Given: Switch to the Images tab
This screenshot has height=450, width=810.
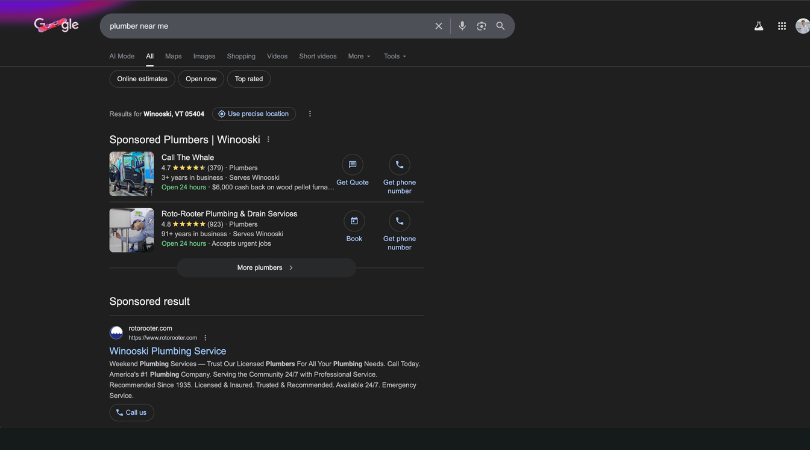Looking at the screenshot, I should coord(204,56).
